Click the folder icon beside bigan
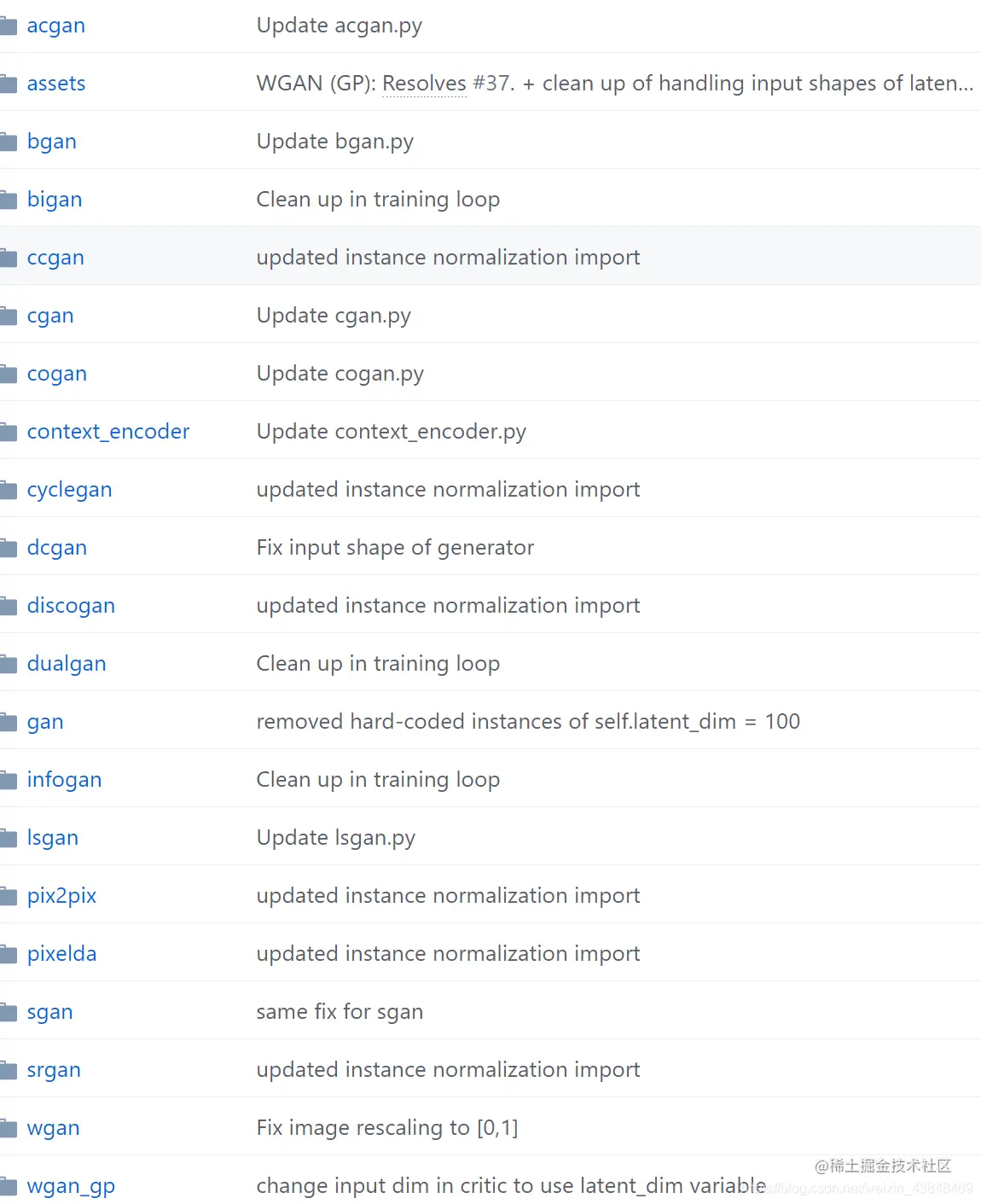Image resolution: width=981 pixels, height=1204 pixels. [8, 201]
